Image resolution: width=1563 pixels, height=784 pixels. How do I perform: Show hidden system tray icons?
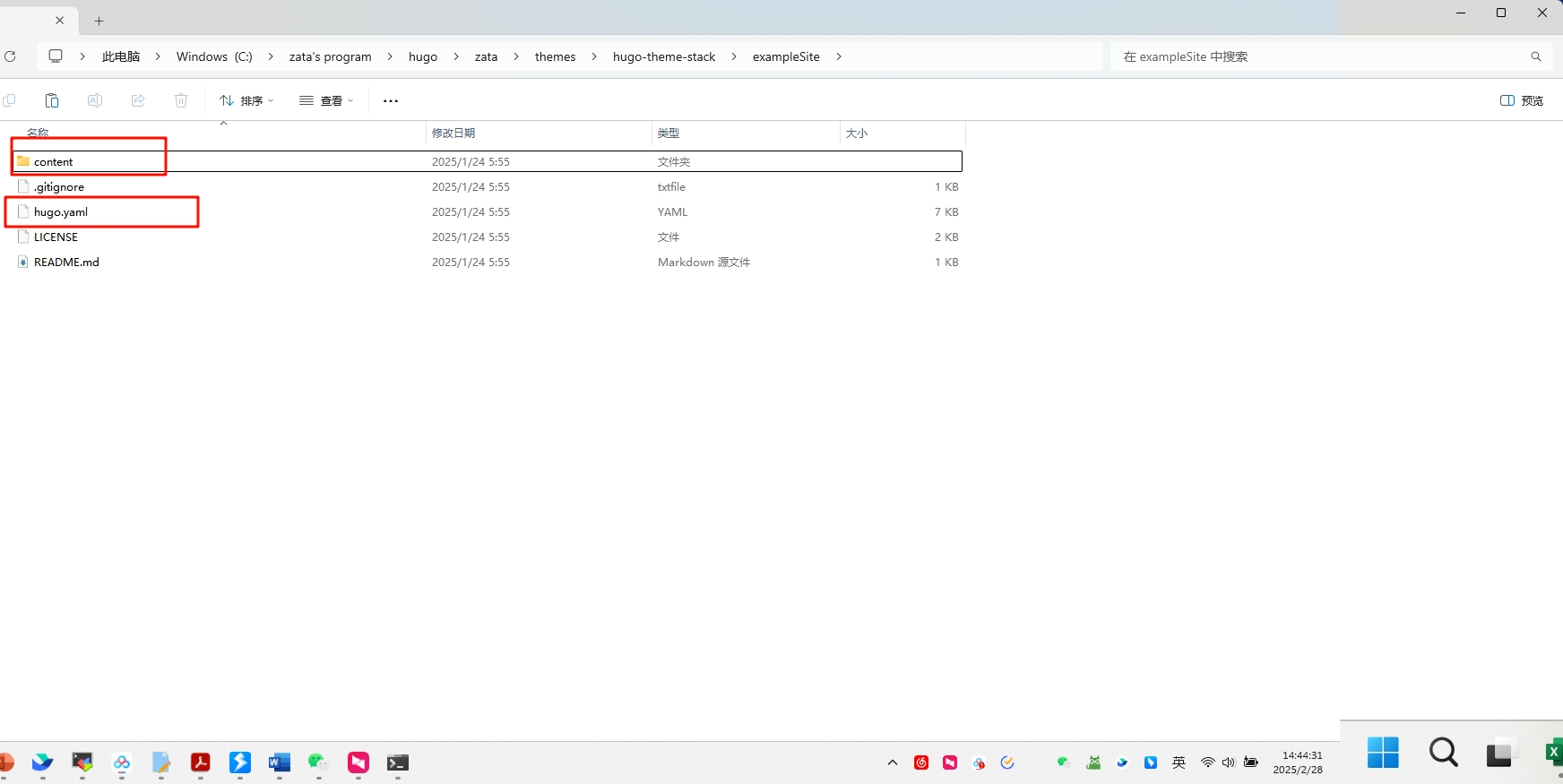pyautogui.click(x=892, y=762)
